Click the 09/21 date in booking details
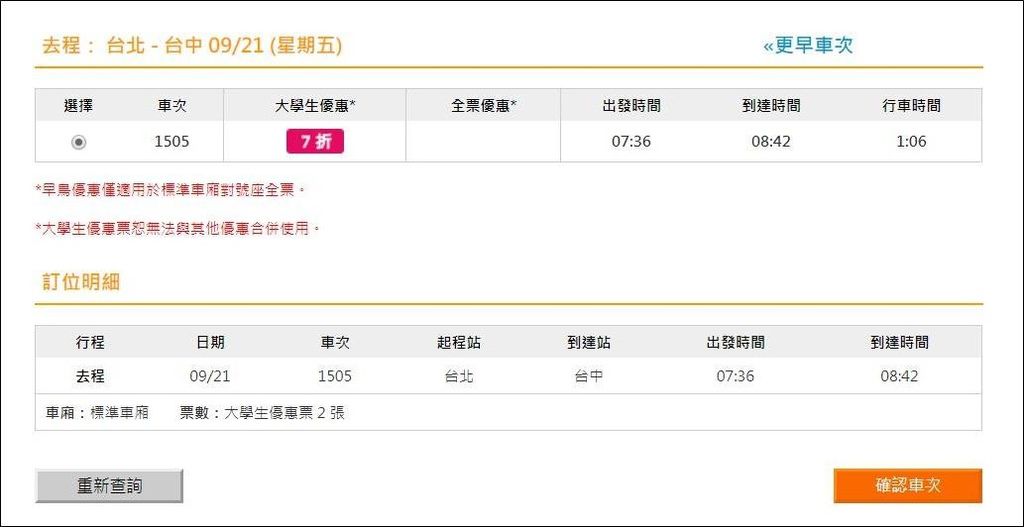The image size is (1024, 527). pos(210,377)
